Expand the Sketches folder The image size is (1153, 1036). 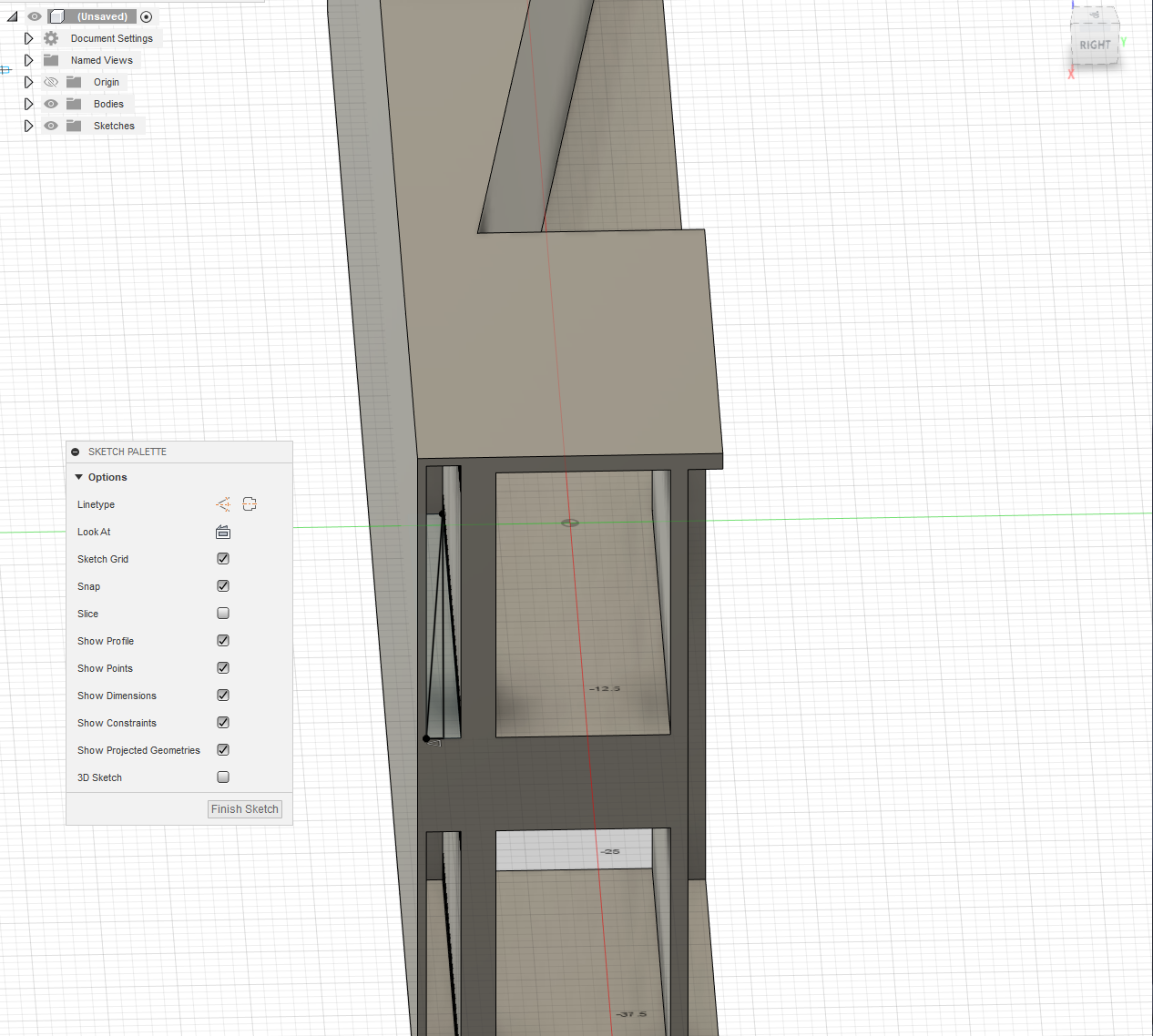(28, 126)
